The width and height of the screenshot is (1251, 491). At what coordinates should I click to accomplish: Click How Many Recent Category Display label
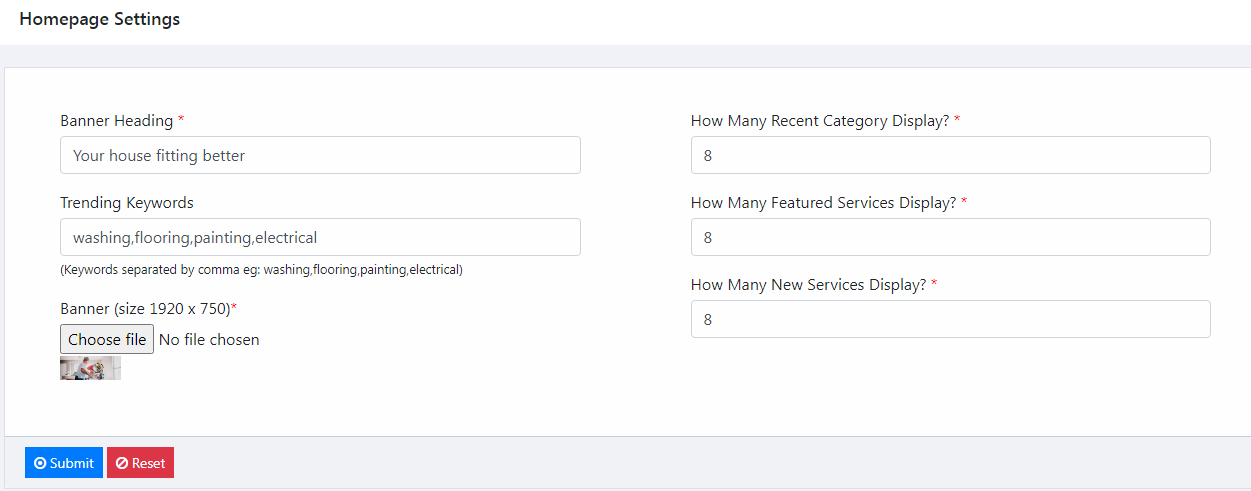pos(820,121)
